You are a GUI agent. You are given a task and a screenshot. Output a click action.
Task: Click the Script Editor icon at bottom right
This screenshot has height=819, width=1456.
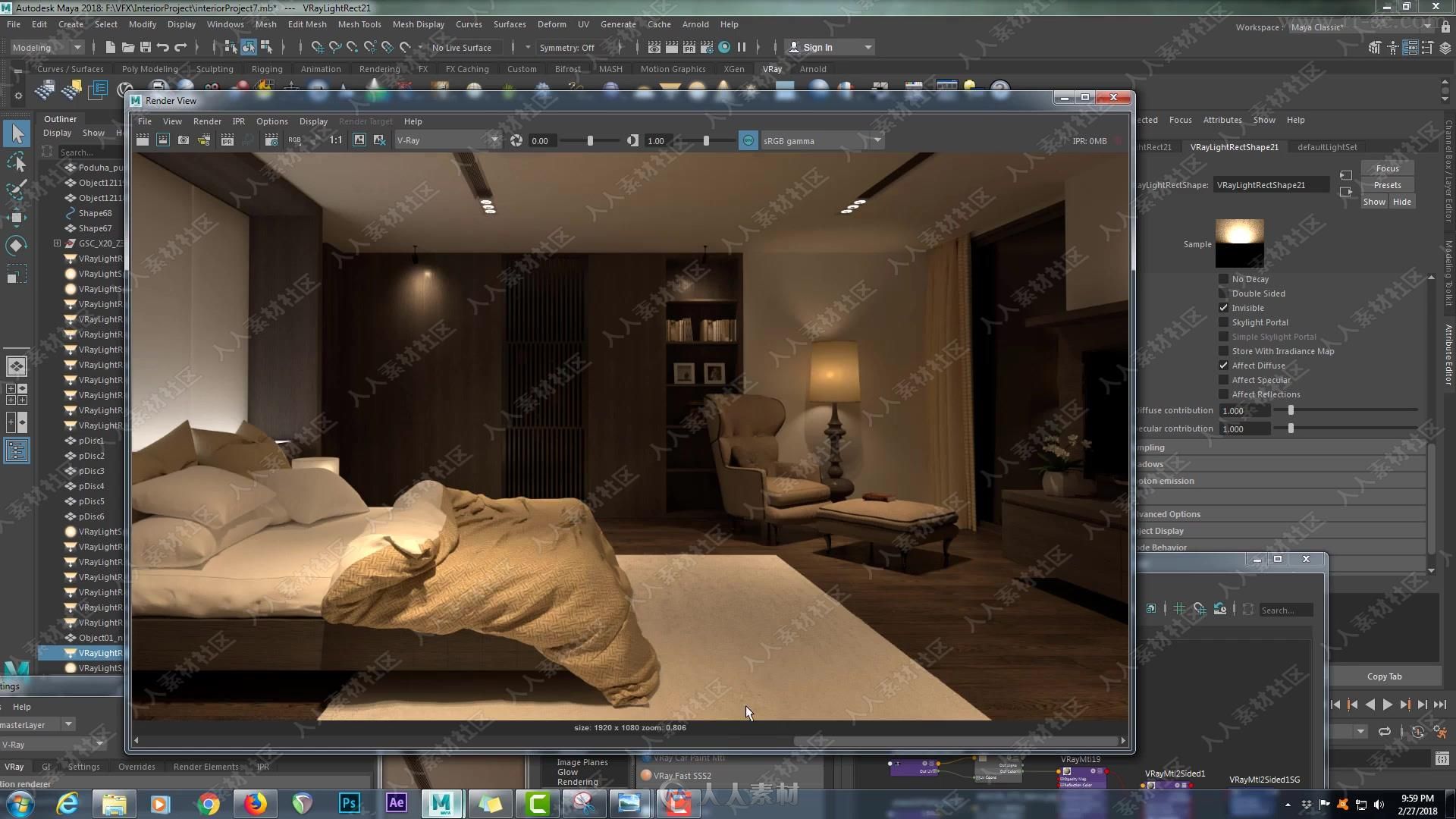(1442, 758)
